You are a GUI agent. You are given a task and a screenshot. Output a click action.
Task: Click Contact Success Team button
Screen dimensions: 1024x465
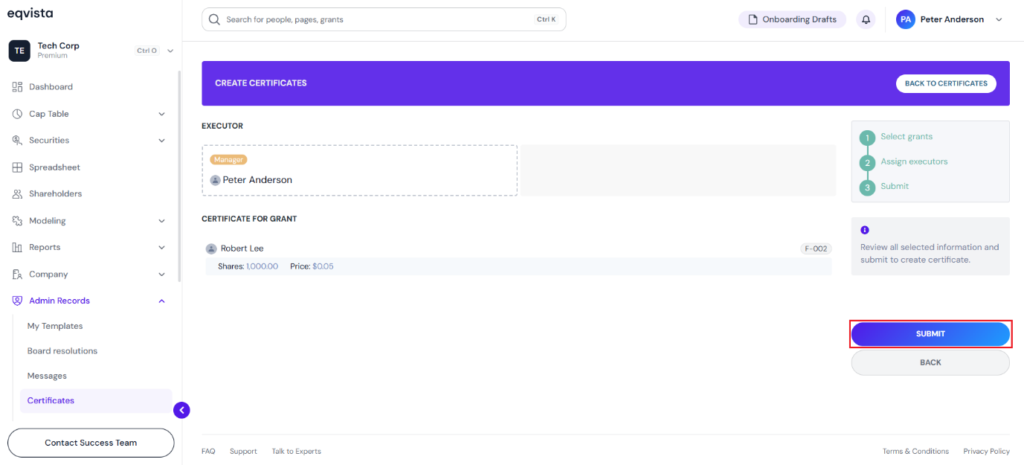91,443
